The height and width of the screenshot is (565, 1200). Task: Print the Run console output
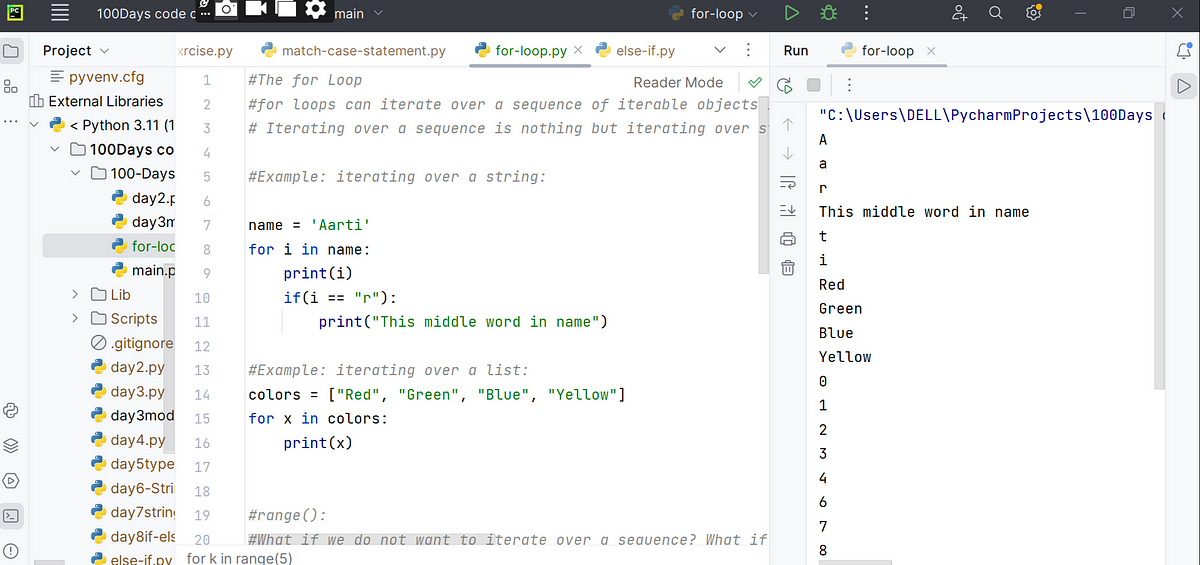coord(787,239)
